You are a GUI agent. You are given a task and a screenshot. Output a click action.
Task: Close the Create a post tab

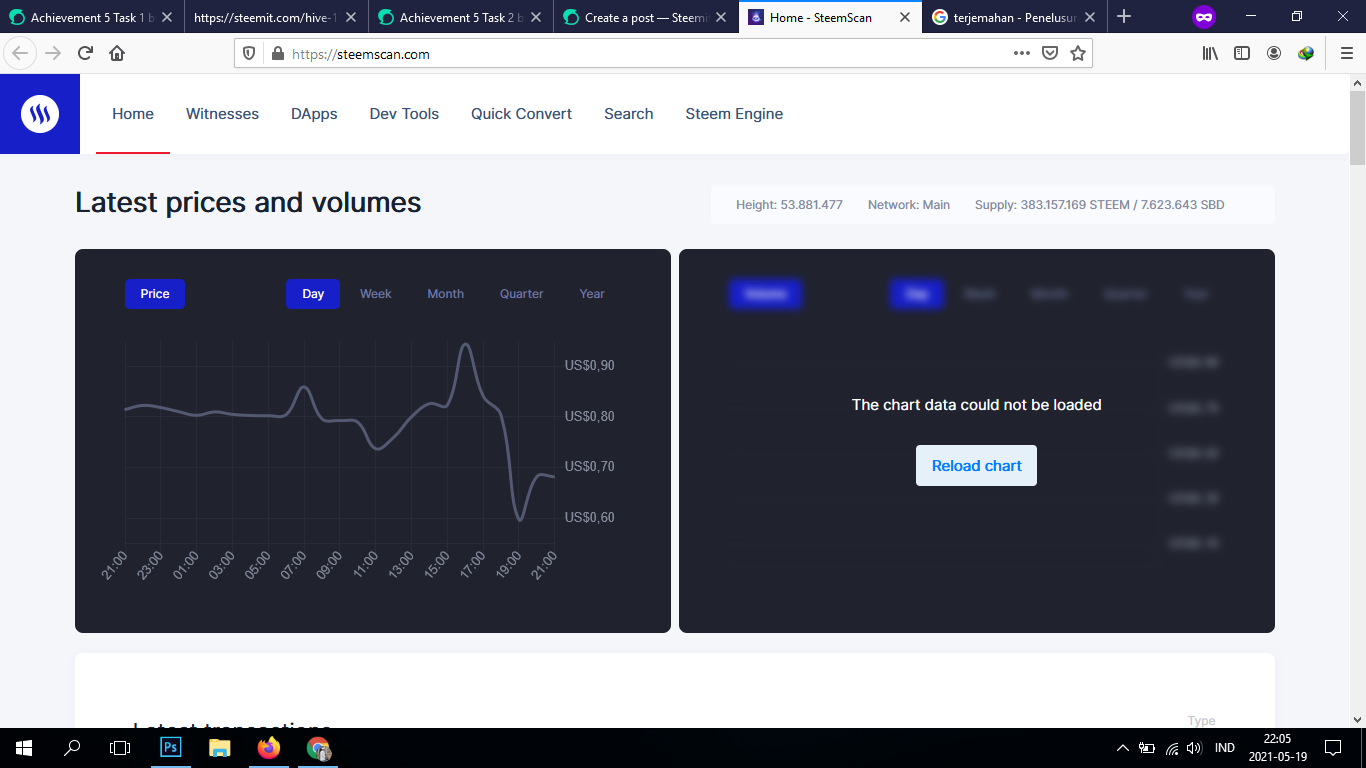[720, 17]
